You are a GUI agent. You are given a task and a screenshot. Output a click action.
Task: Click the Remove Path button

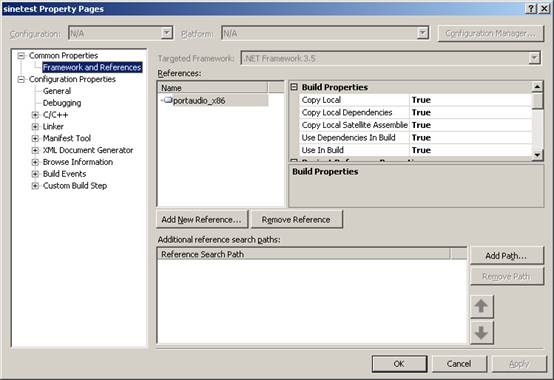coord(506,276)
